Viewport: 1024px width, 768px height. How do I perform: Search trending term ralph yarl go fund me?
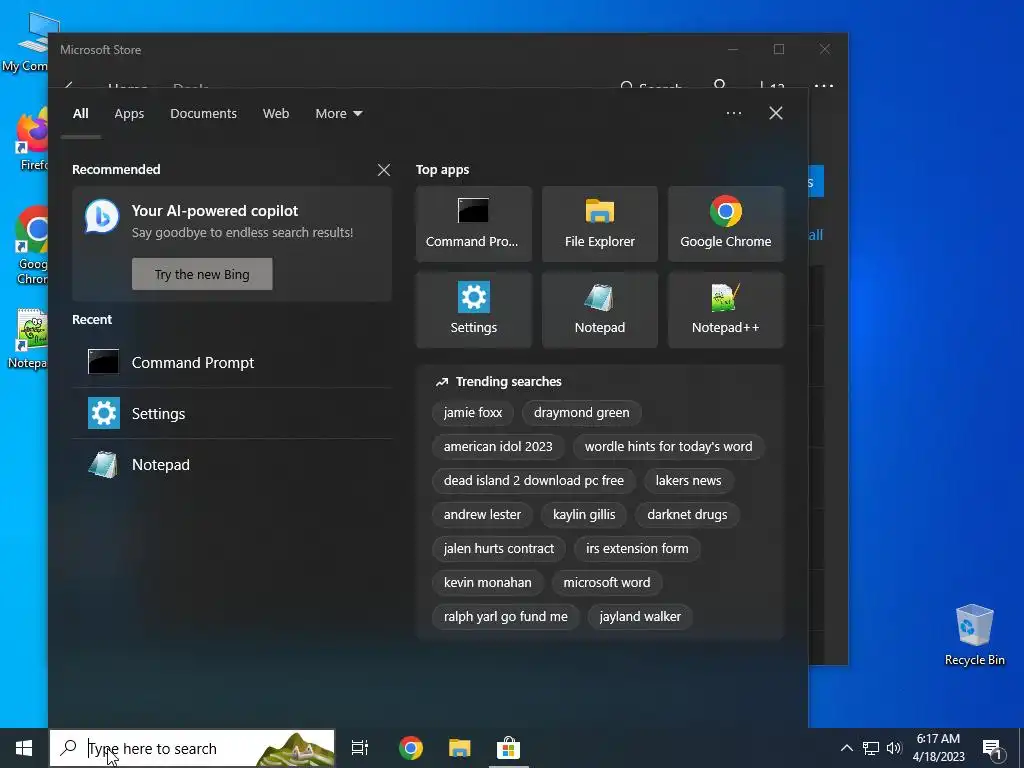click(505, 616)
